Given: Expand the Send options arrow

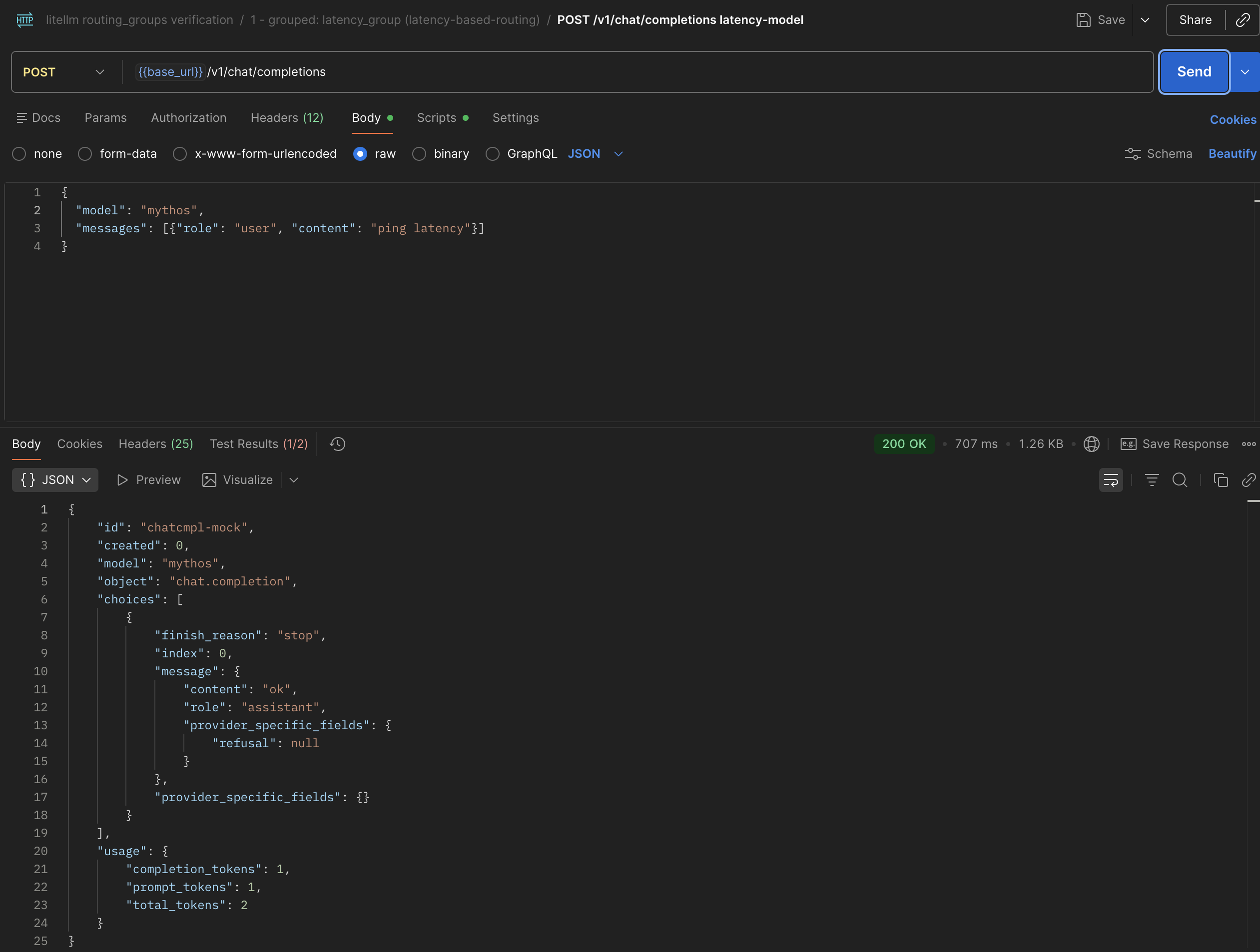Looking at the screenshot, I should (x=1245, y=72).
